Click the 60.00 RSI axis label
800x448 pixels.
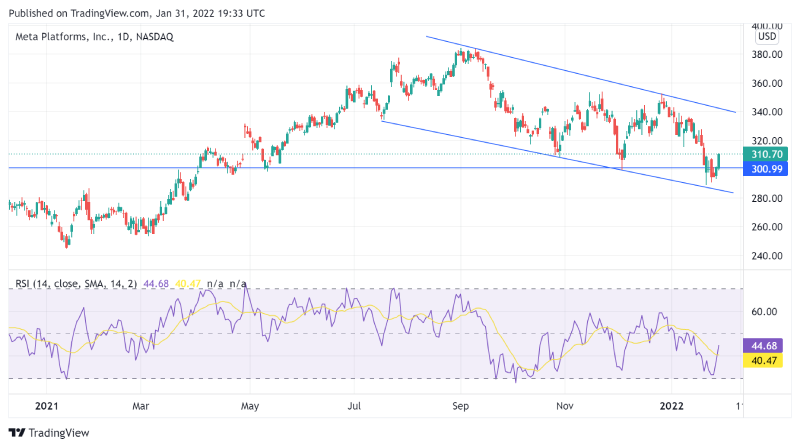pos(764,312)
